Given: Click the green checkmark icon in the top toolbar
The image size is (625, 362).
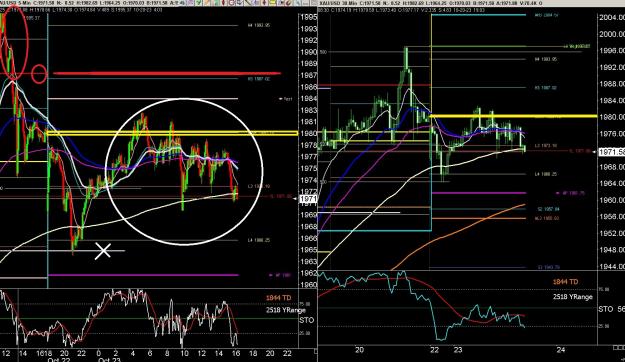Looking at the screenshot, I should click(x=199, y=2).
